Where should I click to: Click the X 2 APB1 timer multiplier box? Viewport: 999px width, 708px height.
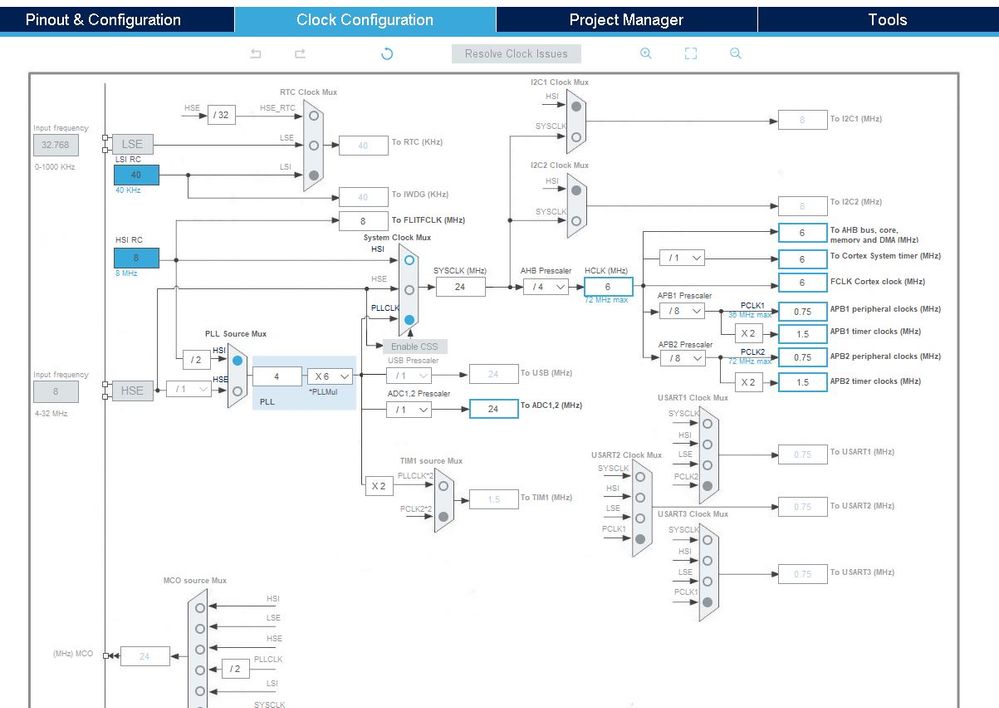749,333
